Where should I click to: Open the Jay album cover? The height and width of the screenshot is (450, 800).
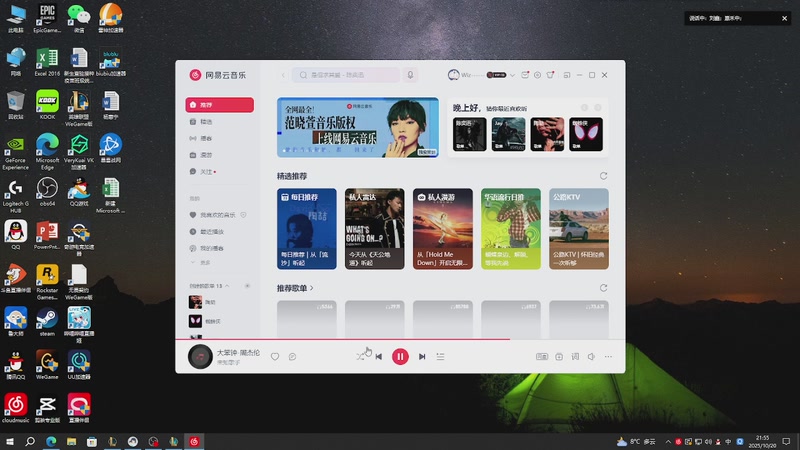coord(508,134)
